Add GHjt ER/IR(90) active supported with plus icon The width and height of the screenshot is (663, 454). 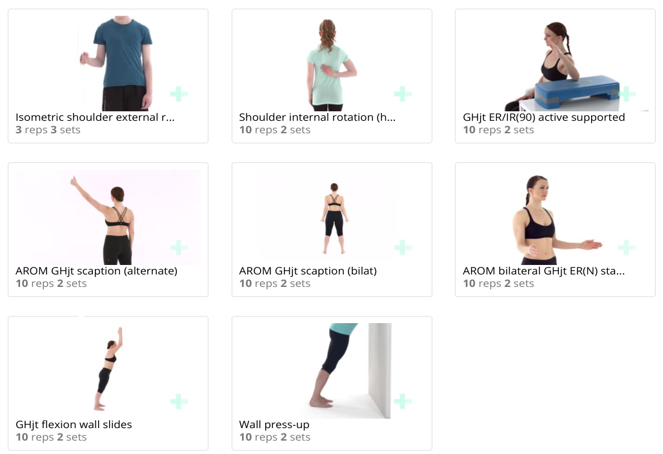tap(626, 94)
